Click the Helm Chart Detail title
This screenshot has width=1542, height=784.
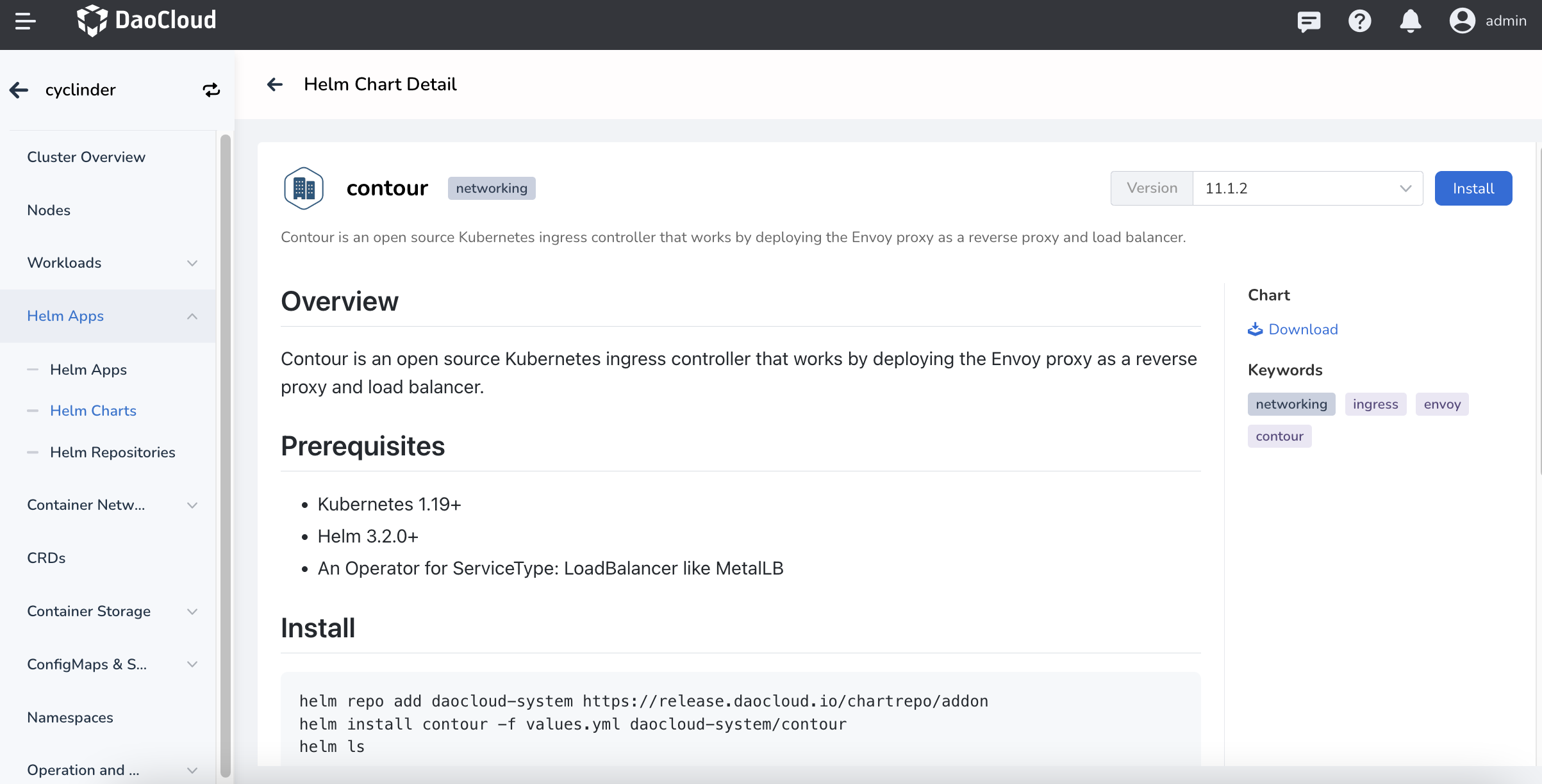pos(380,85)
